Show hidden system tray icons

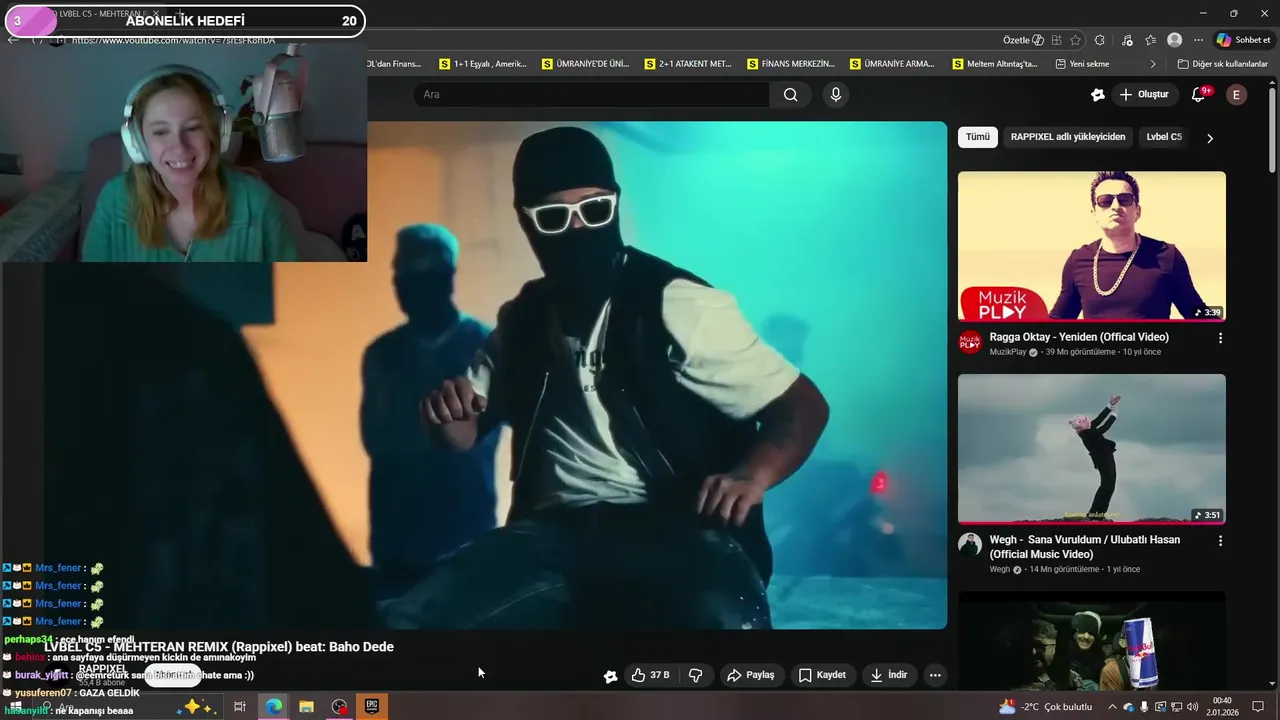pos(1112,707)
